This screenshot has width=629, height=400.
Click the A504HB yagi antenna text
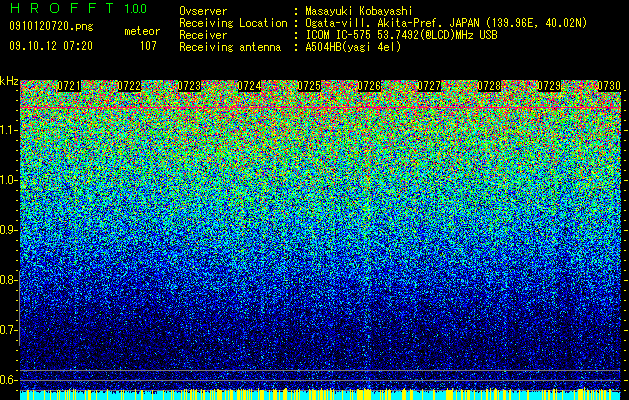point(353,47)
